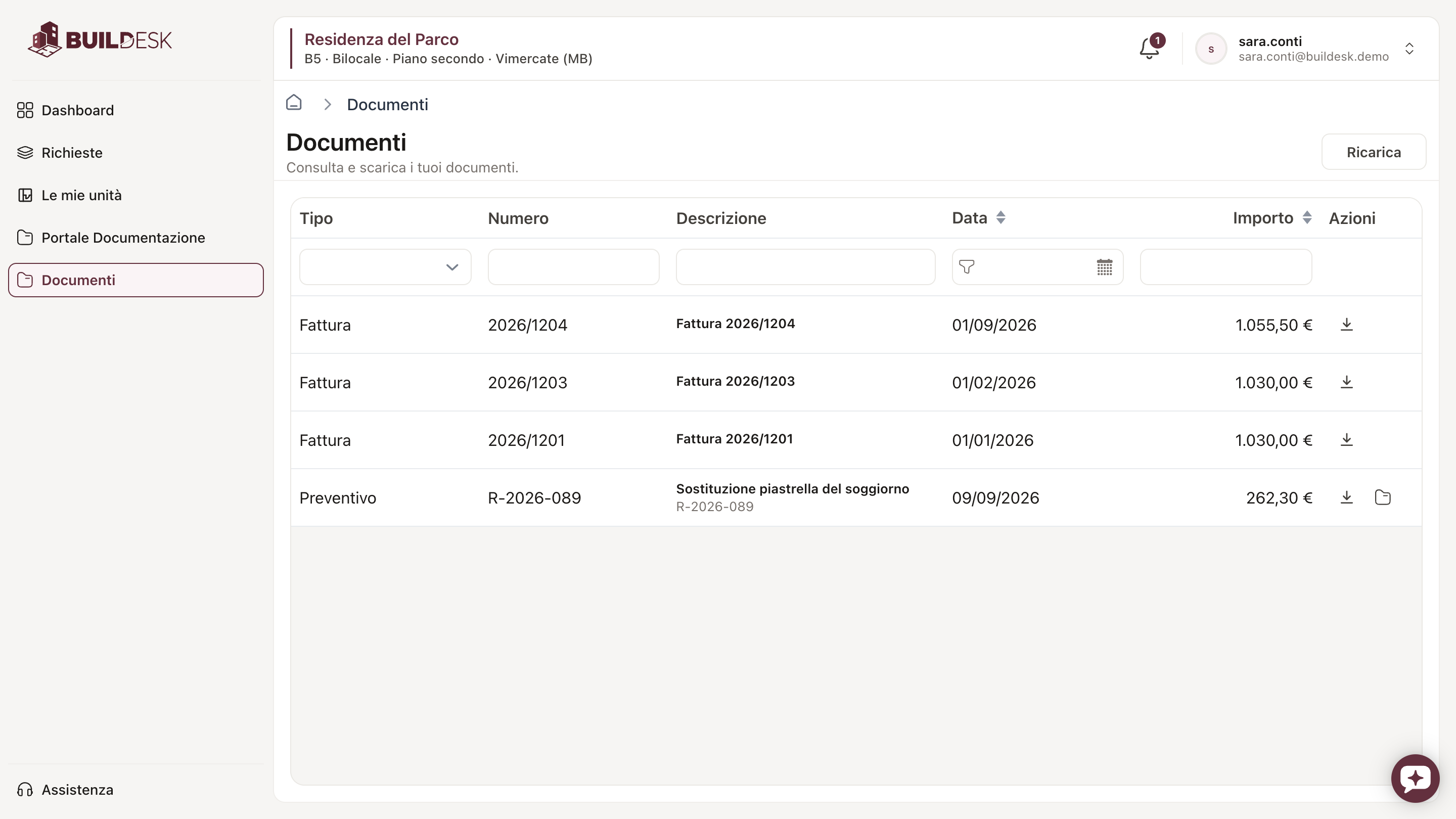This screenshot has height=819, width=1456.
Task: Open Assistenza in sidebar
Action: [x=135, y=790]
